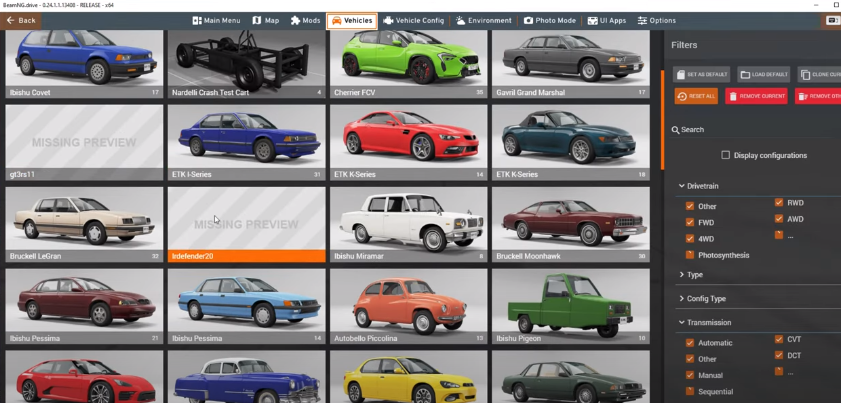Open the Vehicle Config tab

414,20
